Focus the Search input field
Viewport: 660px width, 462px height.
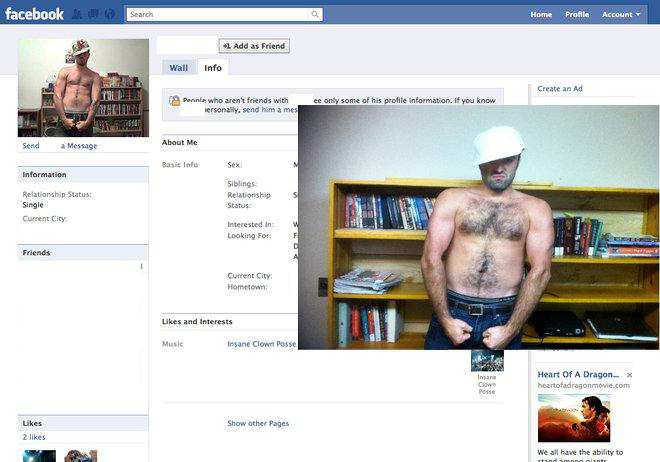click(x=217, y=14)
